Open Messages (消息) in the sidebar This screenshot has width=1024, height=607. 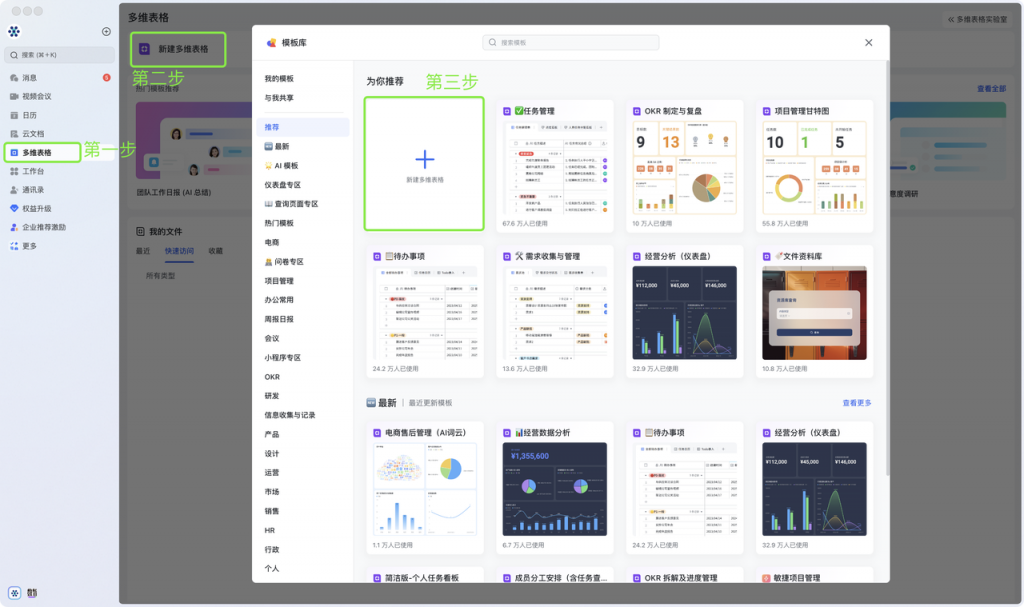[30, 77]
